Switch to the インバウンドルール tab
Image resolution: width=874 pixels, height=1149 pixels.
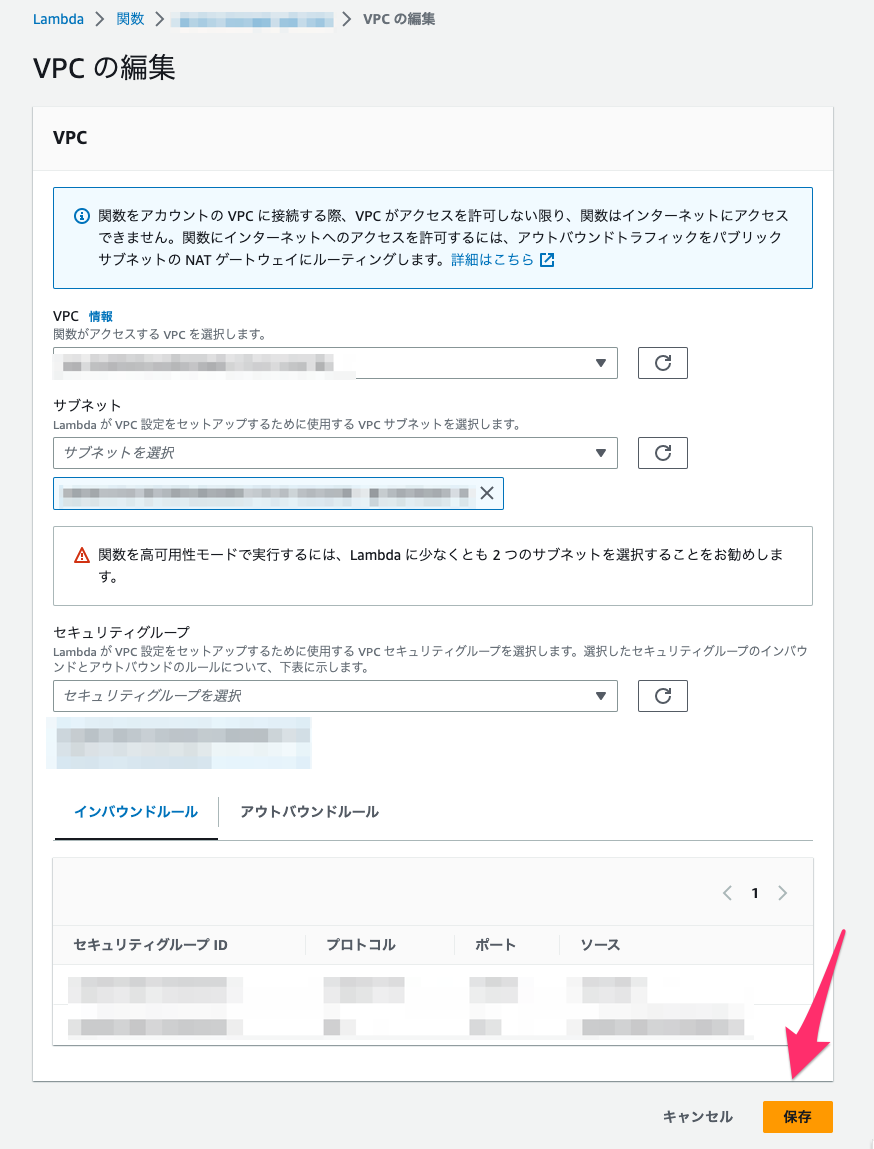pos(135,812)
